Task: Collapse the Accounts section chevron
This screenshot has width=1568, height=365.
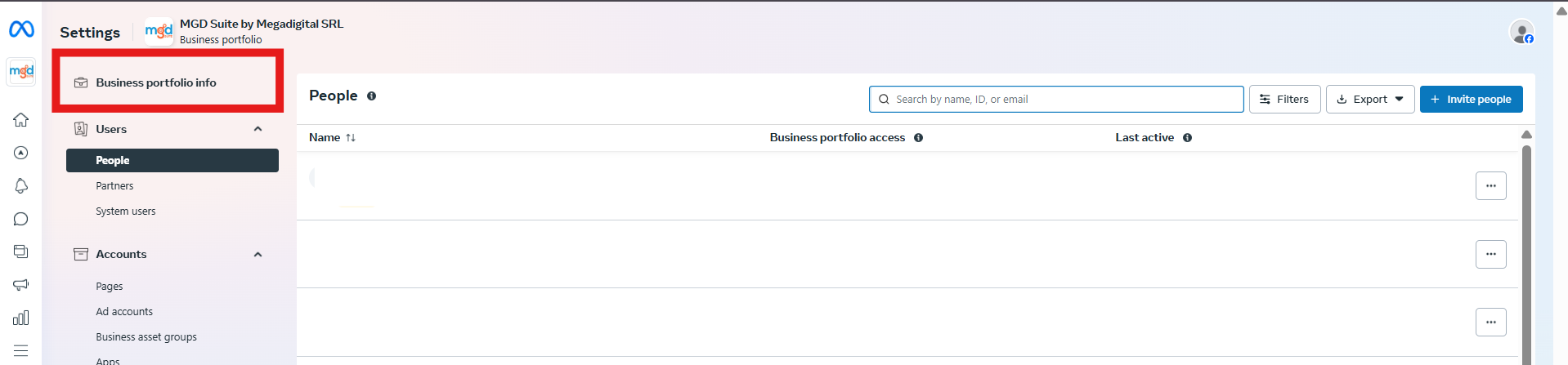Action: click(258, 255)
